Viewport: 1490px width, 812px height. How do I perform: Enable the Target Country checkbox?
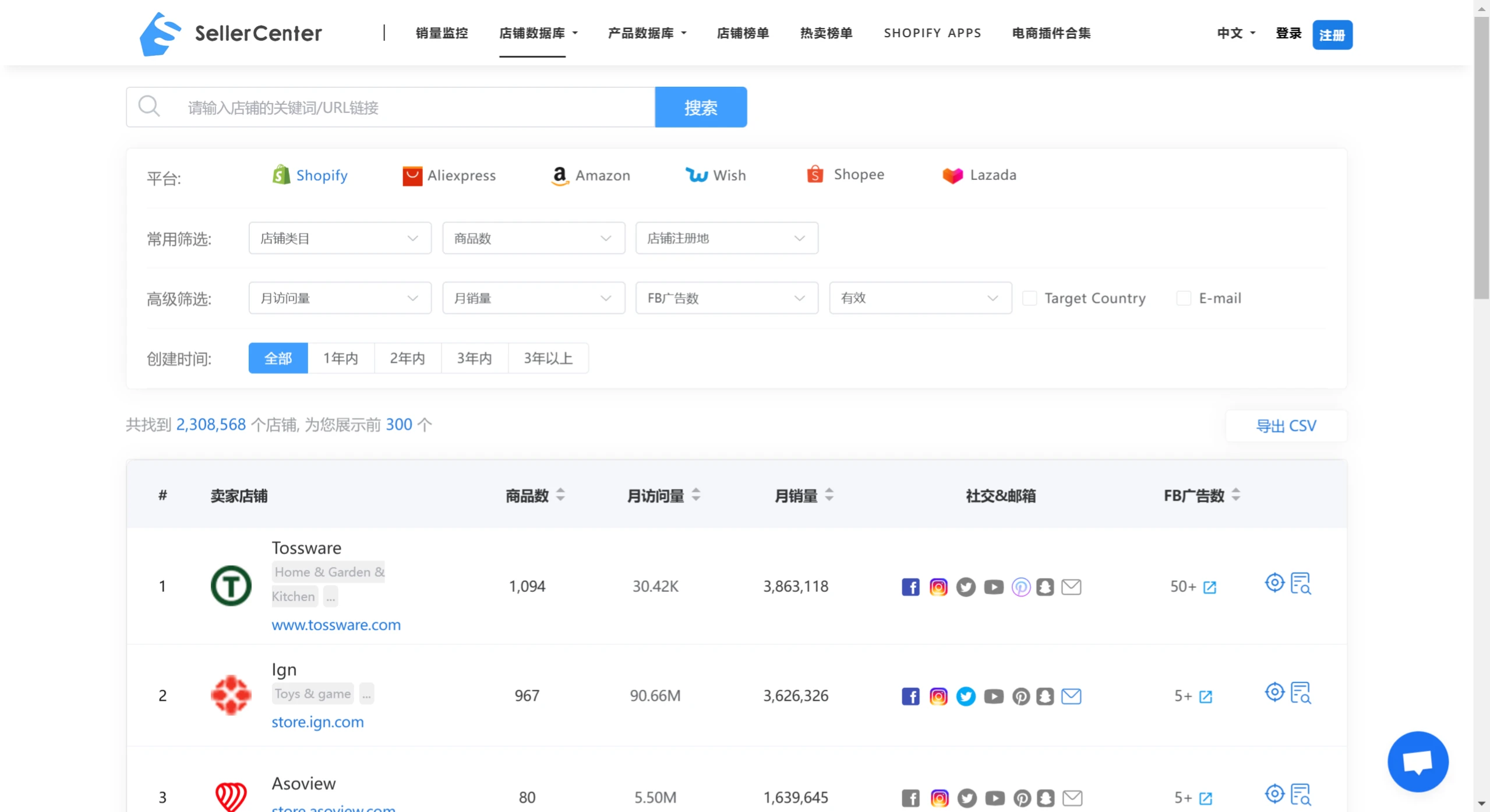1029,298
